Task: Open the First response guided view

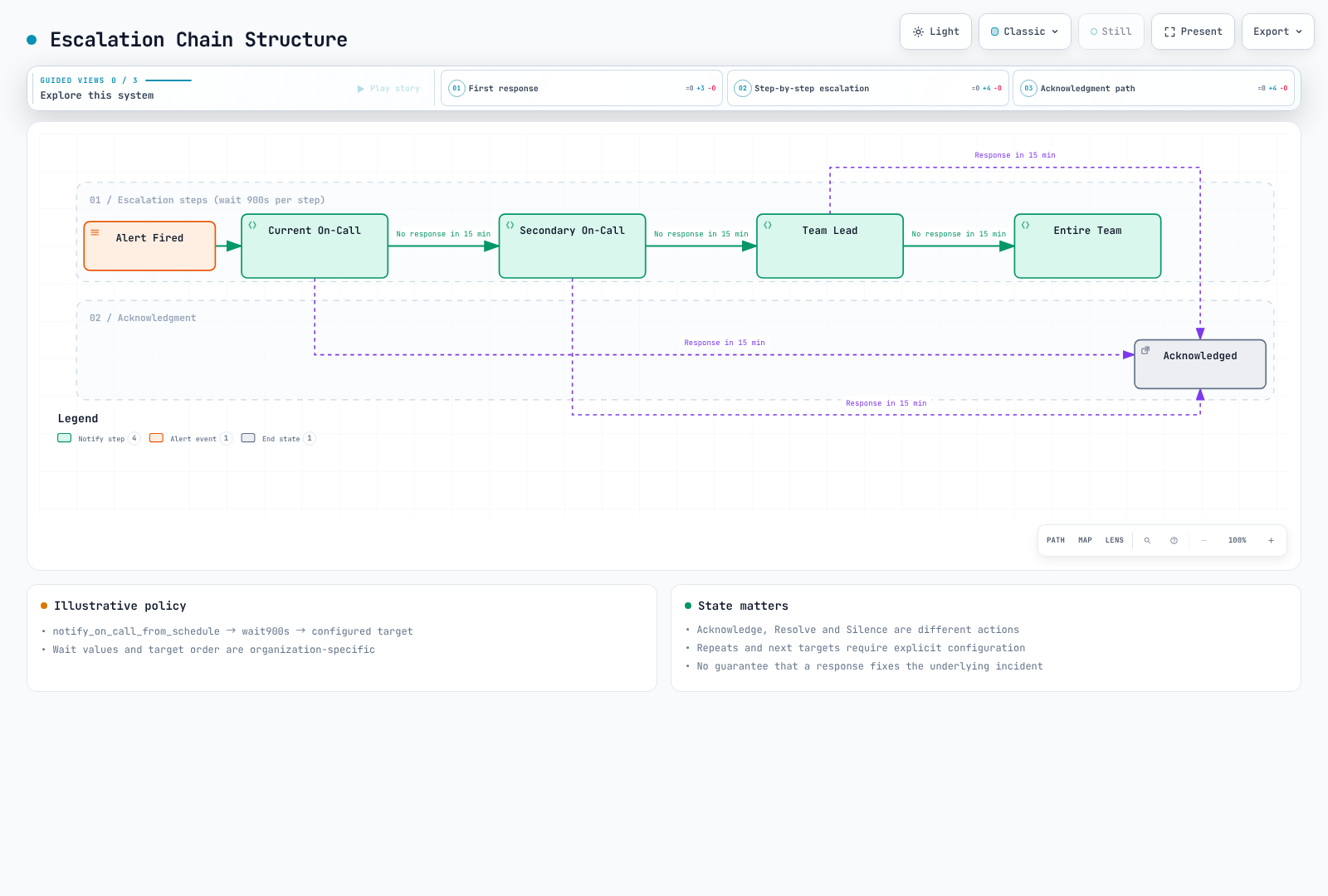Action: tap(582, 88)
